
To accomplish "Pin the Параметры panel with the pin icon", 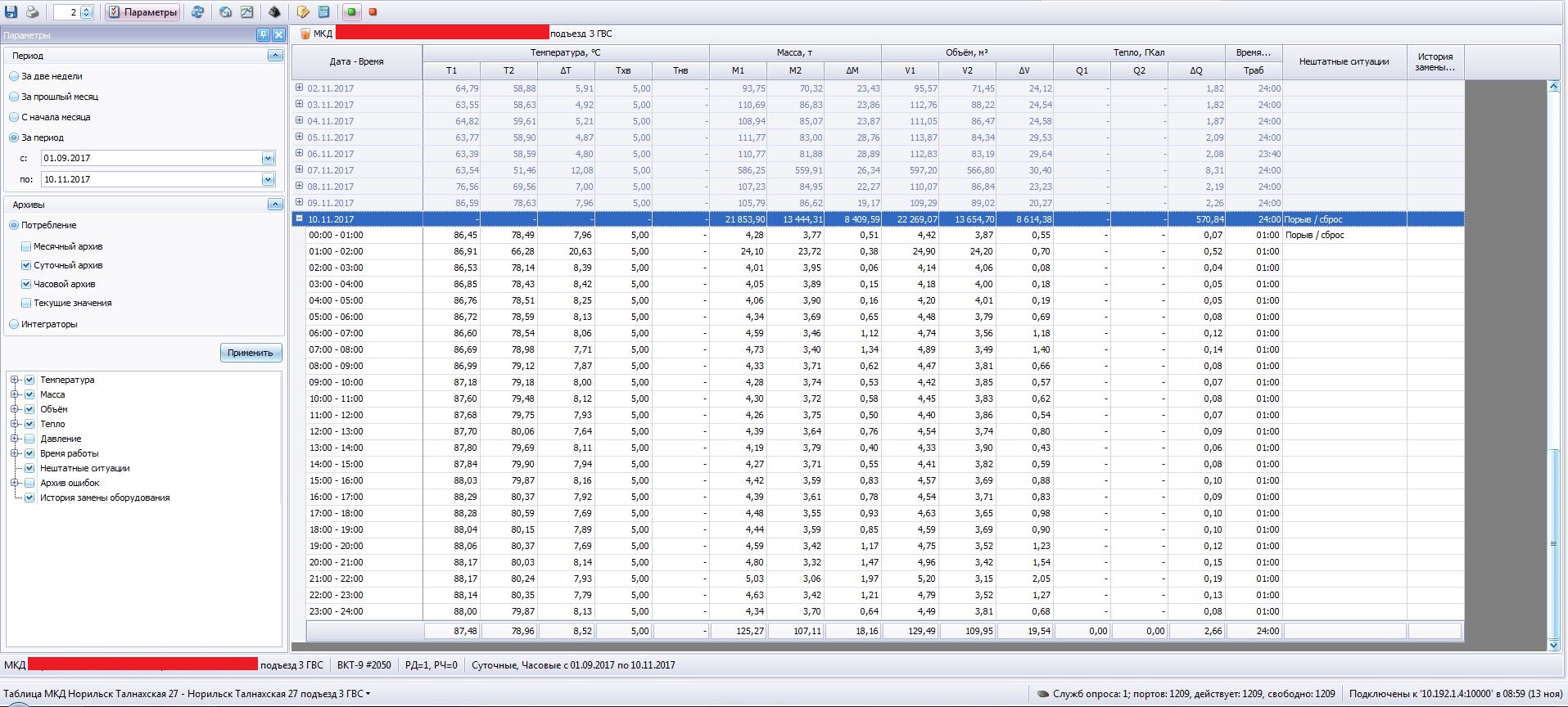I will (x=263, y=34).
